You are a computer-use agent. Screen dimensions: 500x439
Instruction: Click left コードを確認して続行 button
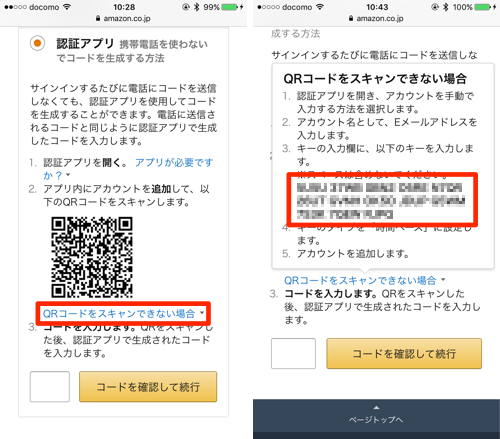tap(148, 387)
